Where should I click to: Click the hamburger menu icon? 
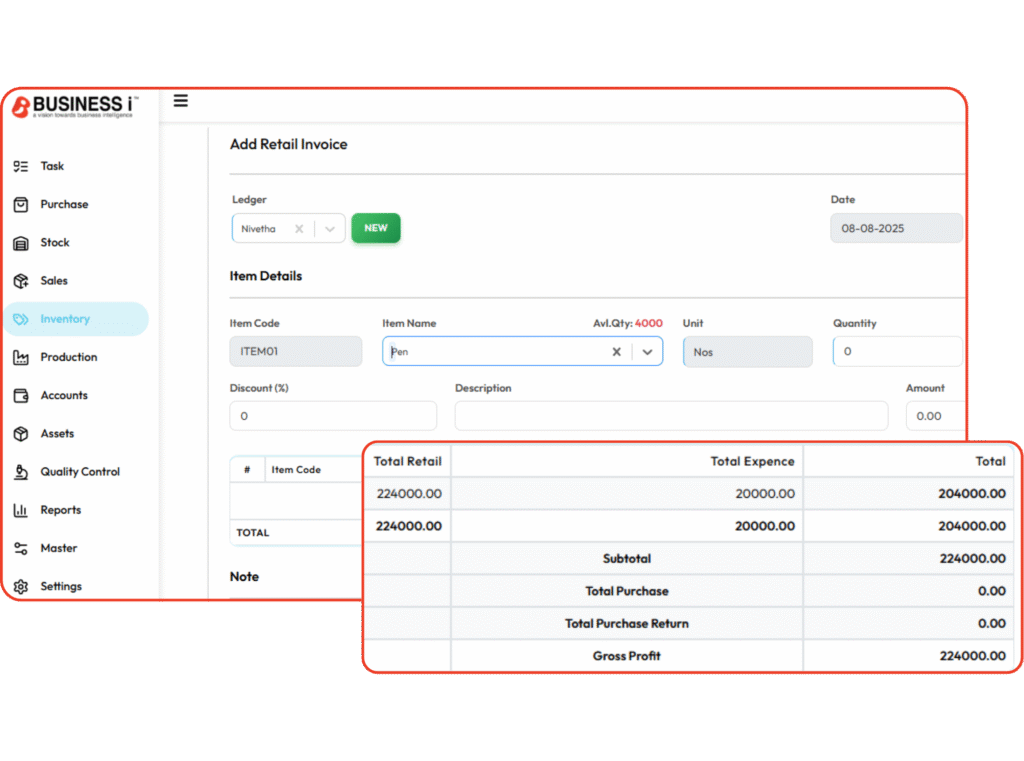[181, 101]
